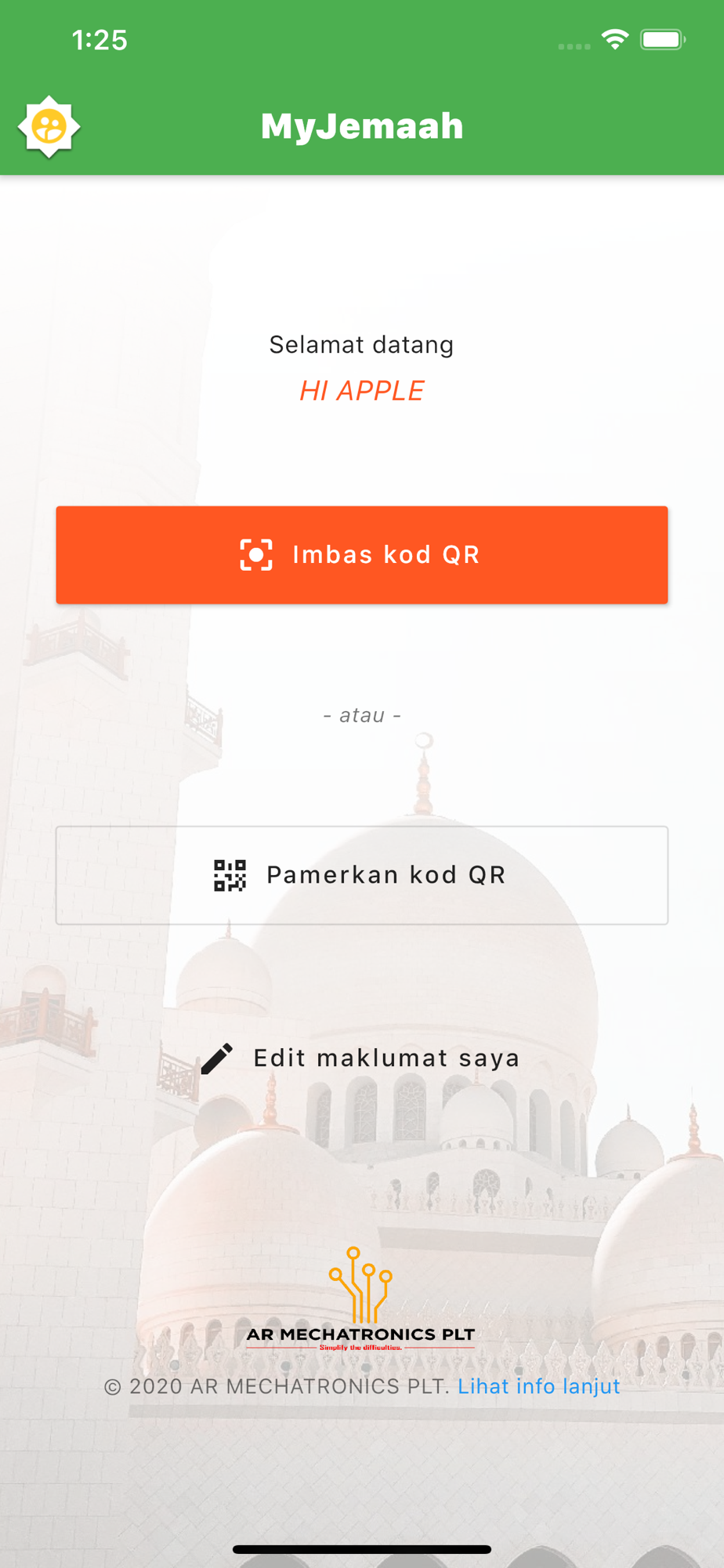Viewport: 724px width, 1568px height.
Task: Tap the Wi-Fi status icon
Action: [615, 39]
